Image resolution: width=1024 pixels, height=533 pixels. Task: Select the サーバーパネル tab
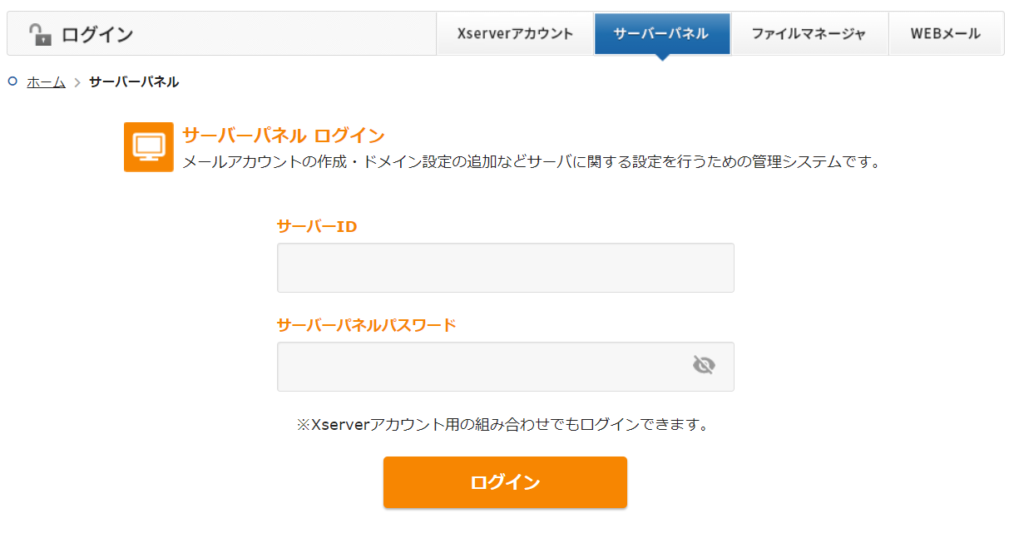coord(662,33)
